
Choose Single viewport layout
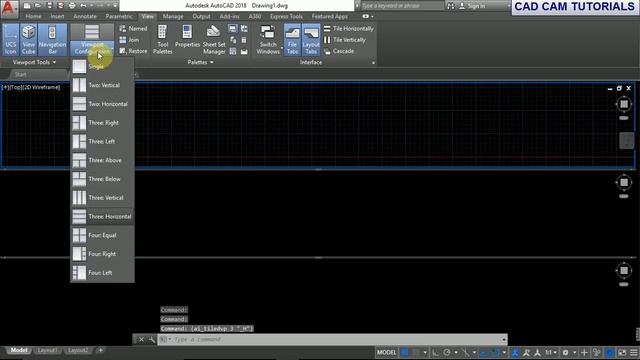102,66
